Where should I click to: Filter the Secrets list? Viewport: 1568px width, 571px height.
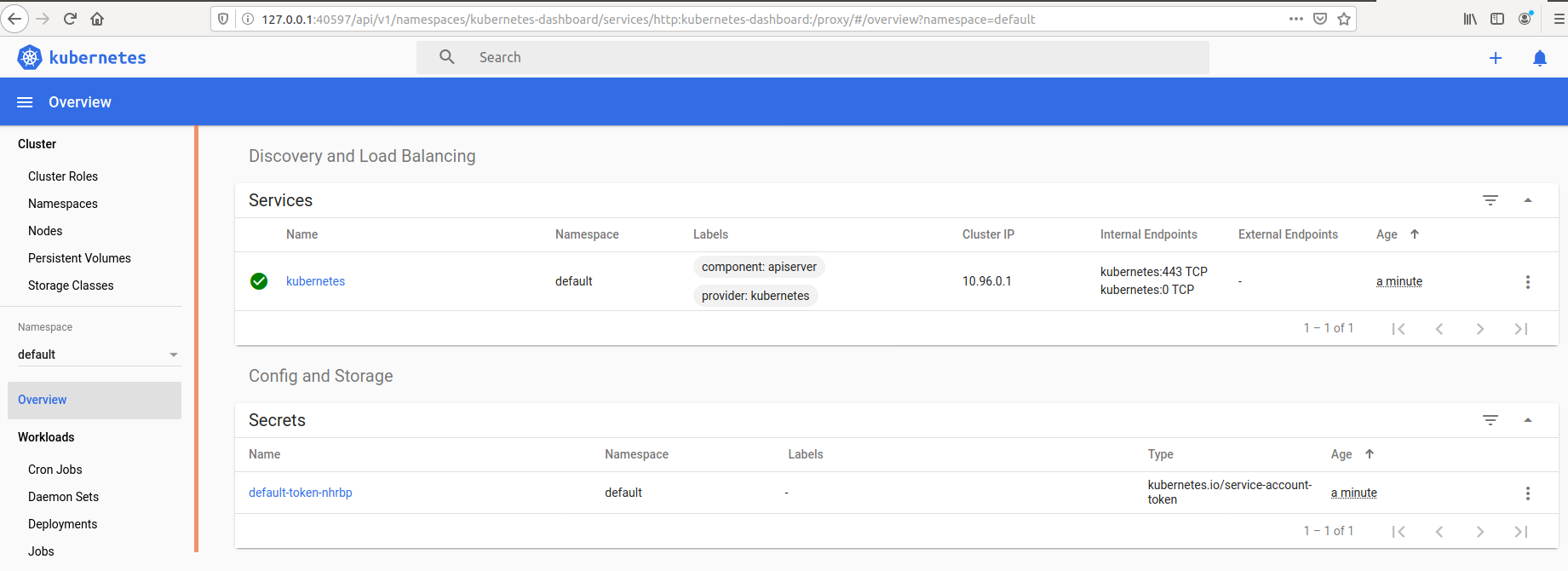pos(1490,420)
